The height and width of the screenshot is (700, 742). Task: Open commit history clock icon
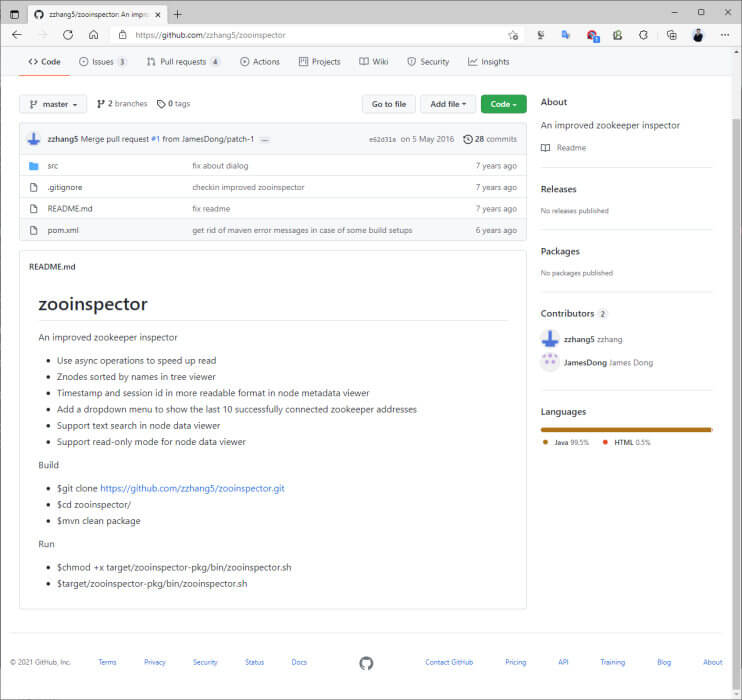(468, 139)
